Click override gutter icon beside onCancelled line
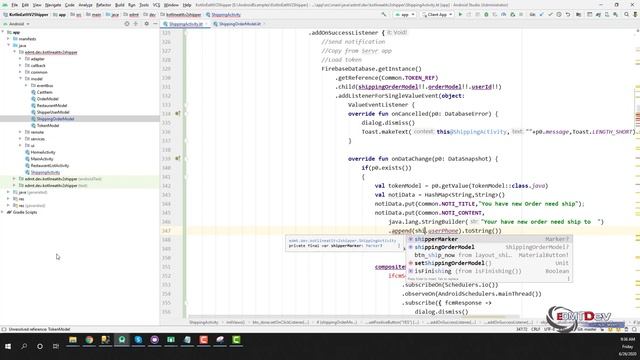640x360 pixels. coord(178,113)
